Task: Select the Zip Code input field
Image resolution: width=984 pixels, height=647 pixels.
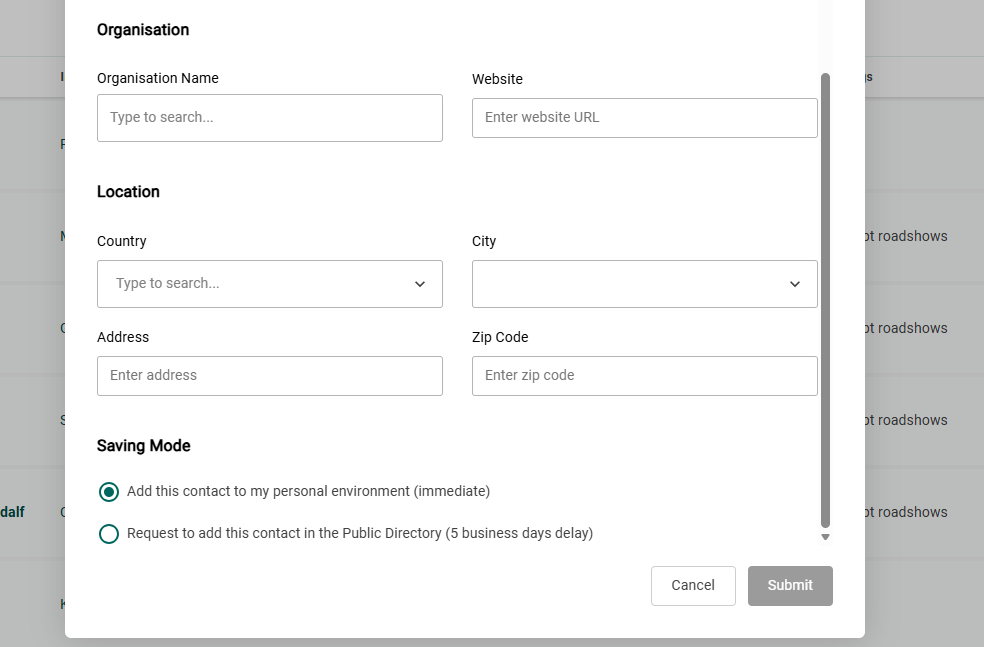Action: point(644,376)
